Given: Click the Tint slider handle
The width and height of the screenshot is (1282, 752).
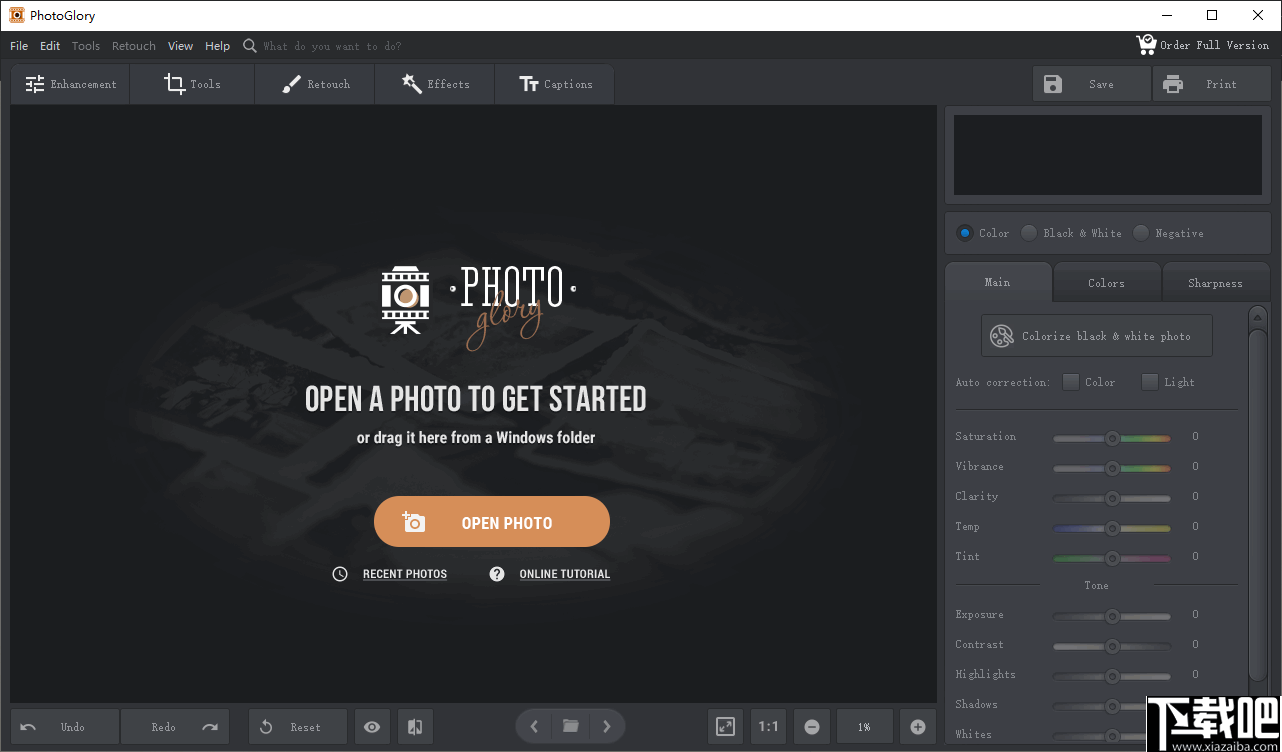Looking at the screenshot, I should coord(1112,558).
